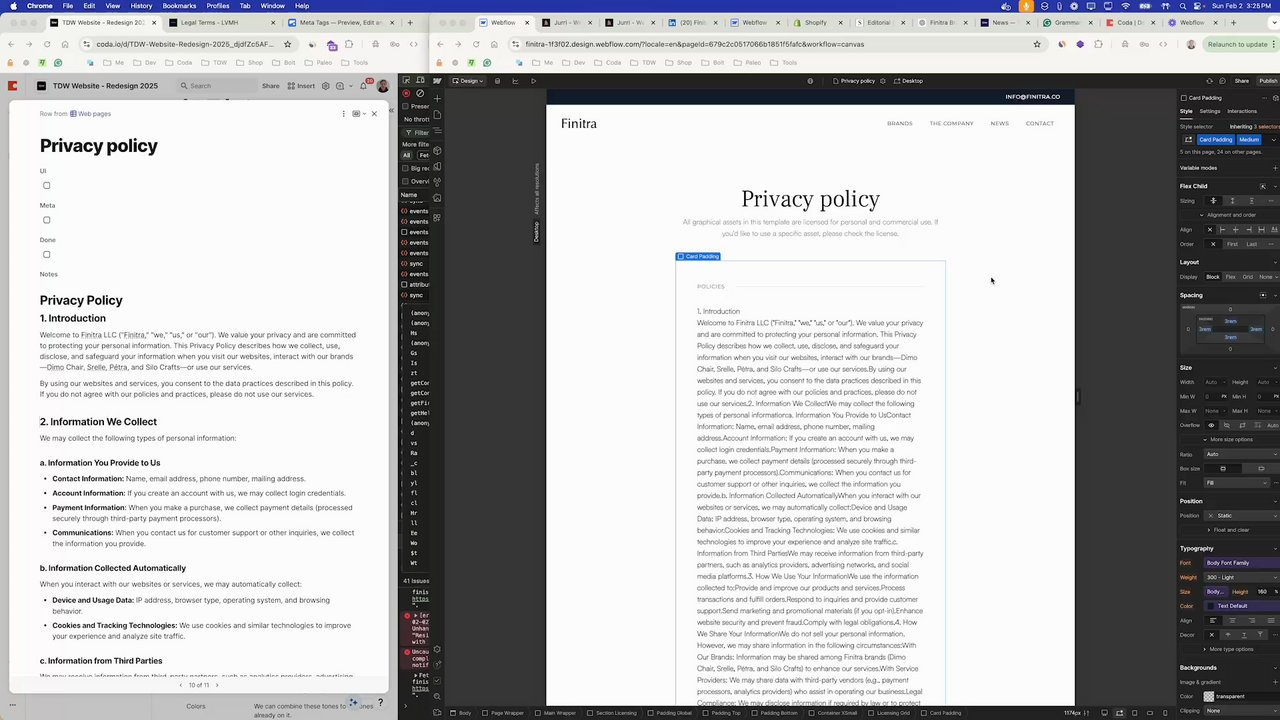Click the transparent background color swatch
1280x720 pixels.
coord(1209,697)
